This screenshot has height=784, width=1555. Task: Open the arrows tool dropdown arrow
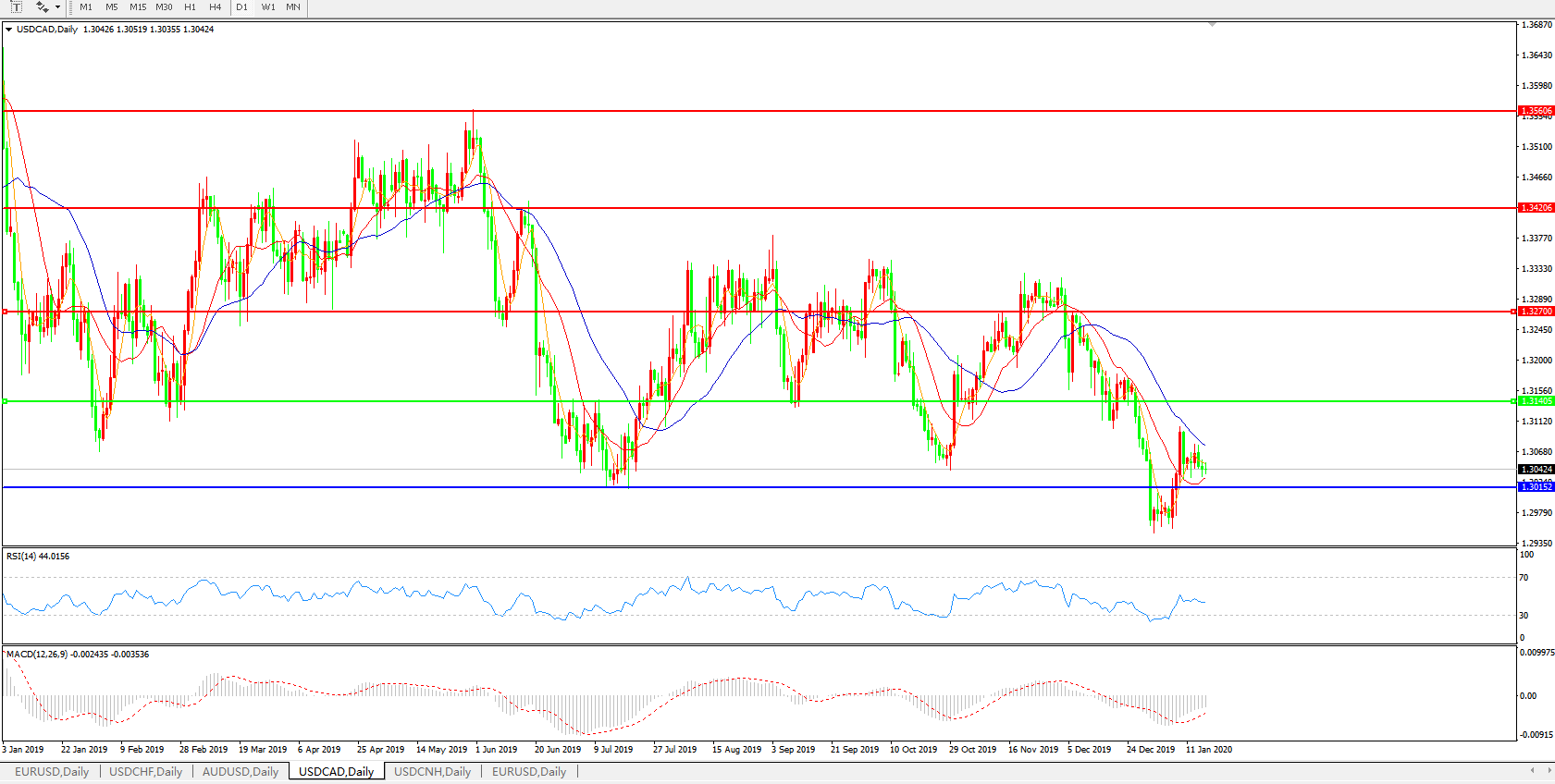58,7
